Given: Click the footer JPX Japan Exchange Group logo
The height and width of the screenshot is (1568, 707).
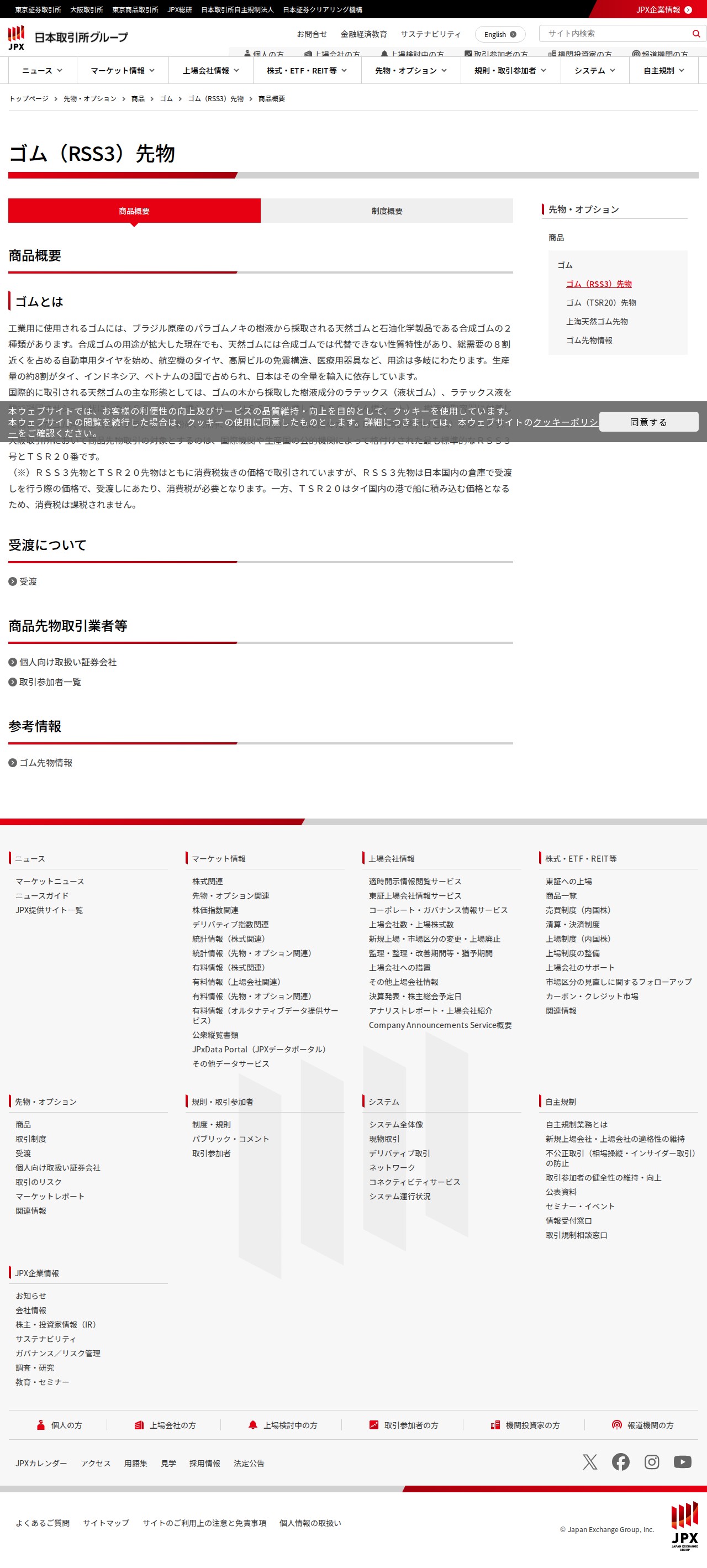Looking at the screenshot, I should coord(684,1526).
